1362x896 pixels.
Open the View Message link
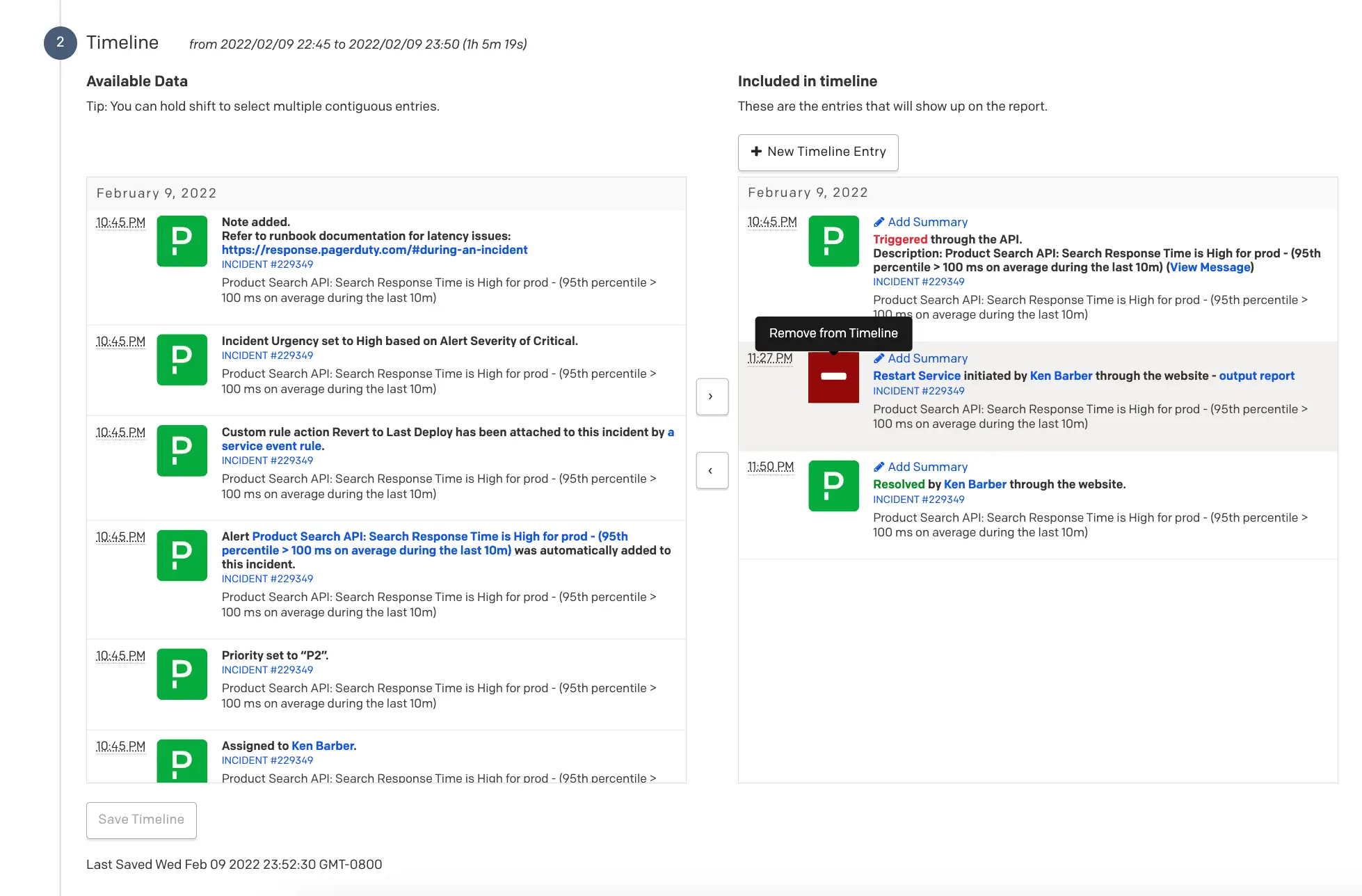point(1210,267)
